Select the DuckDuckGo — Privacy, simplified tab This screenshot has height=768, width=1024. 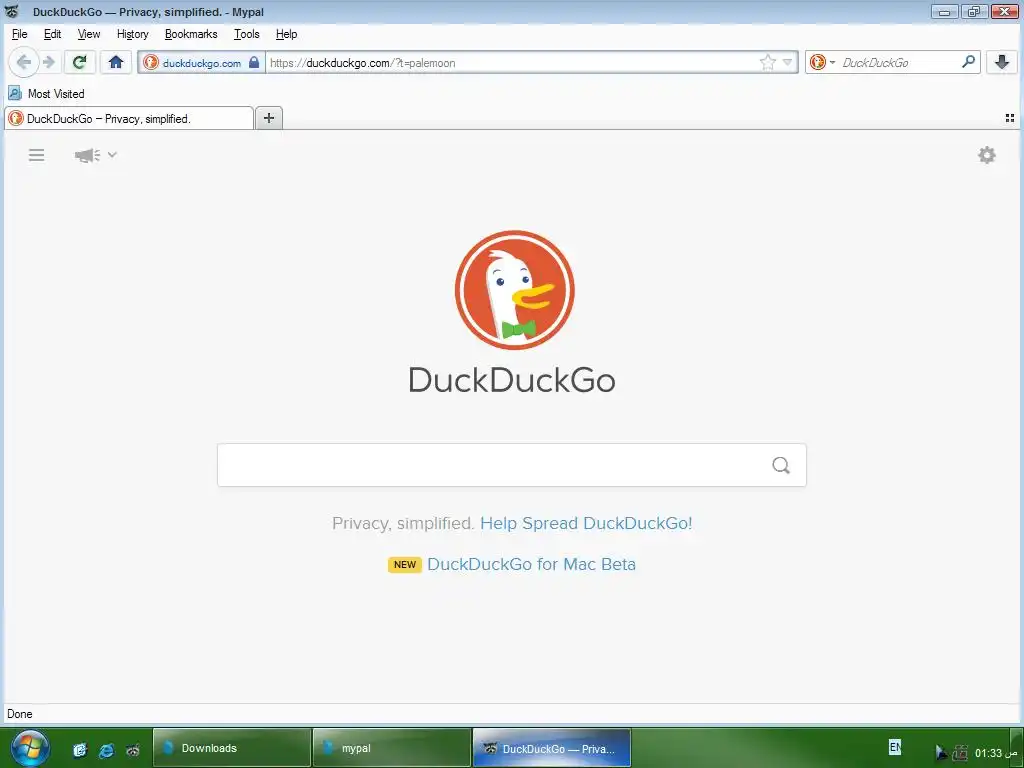click(x=129, y=118)
